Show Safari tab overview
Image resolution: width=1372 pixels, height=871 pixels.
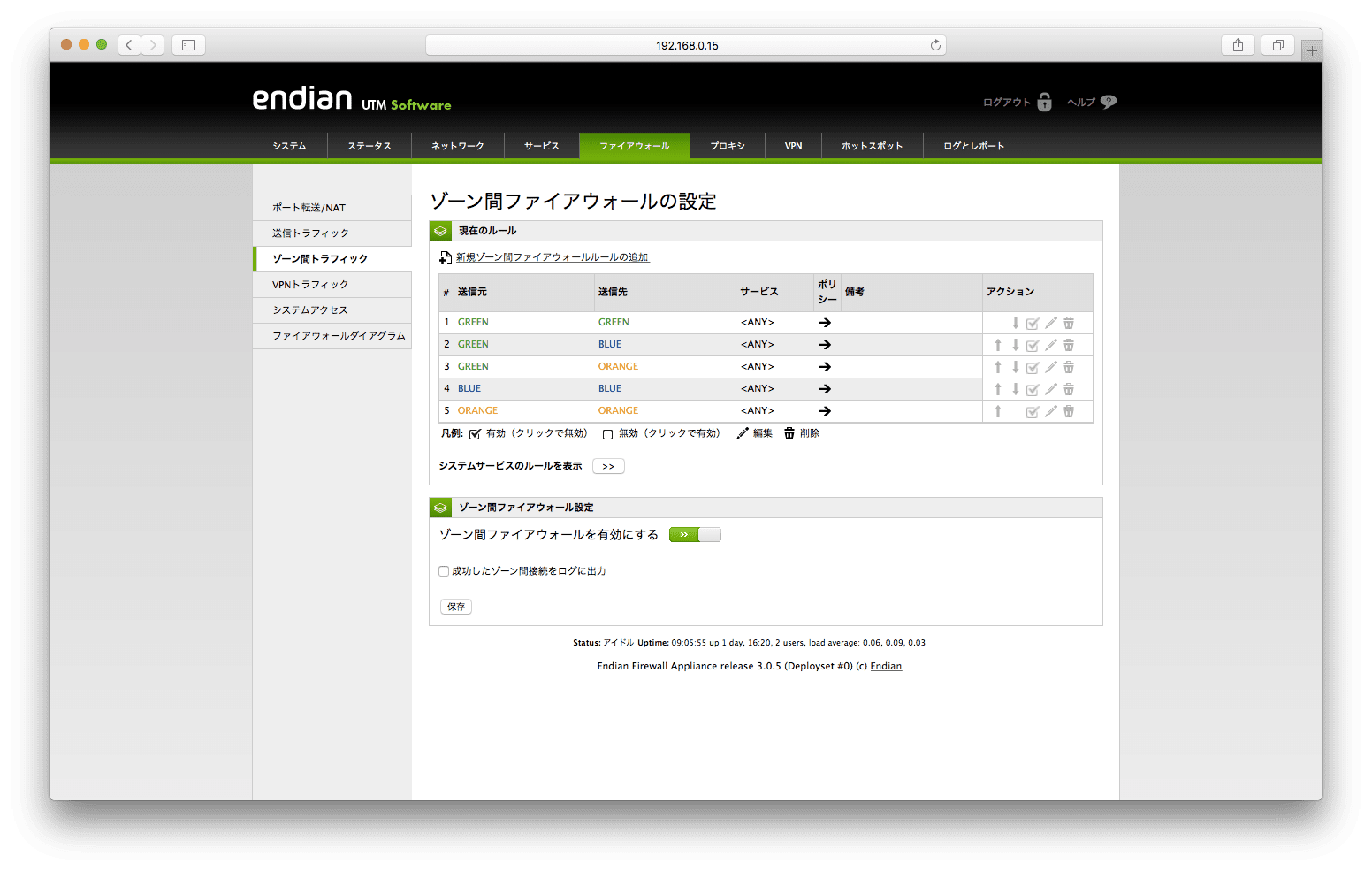[1278, 45]
